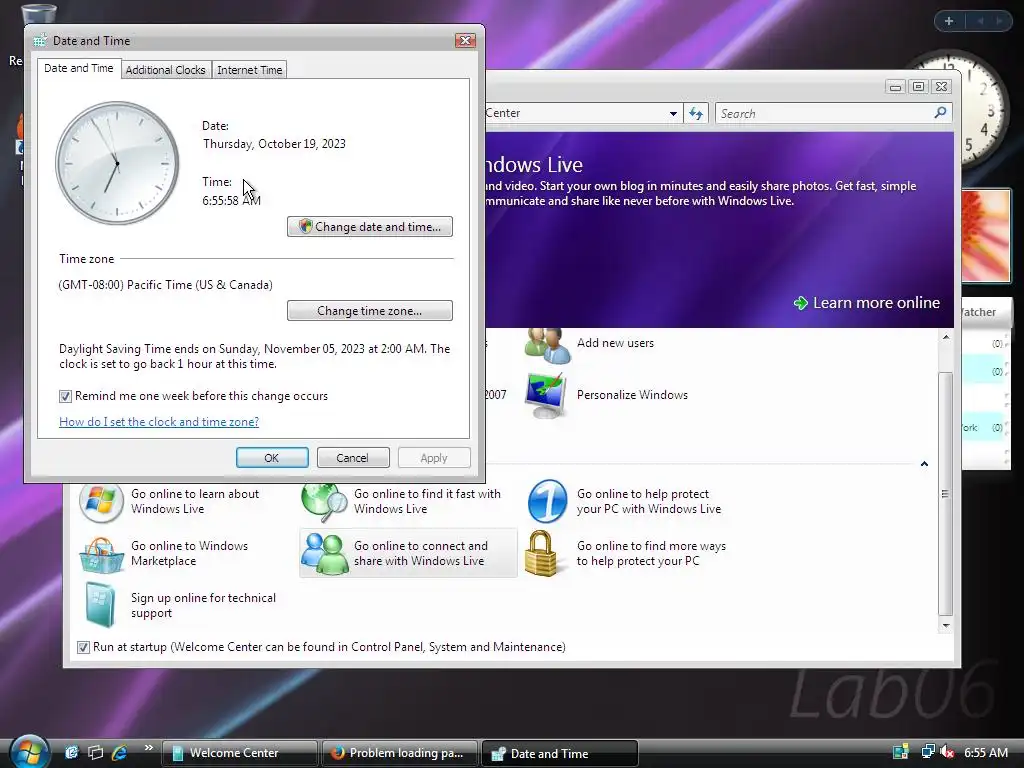This screenshot has width=1024, height=768.
Task: Click the Change date and time button
Action: pyautogui.click(x=370, y=227)
